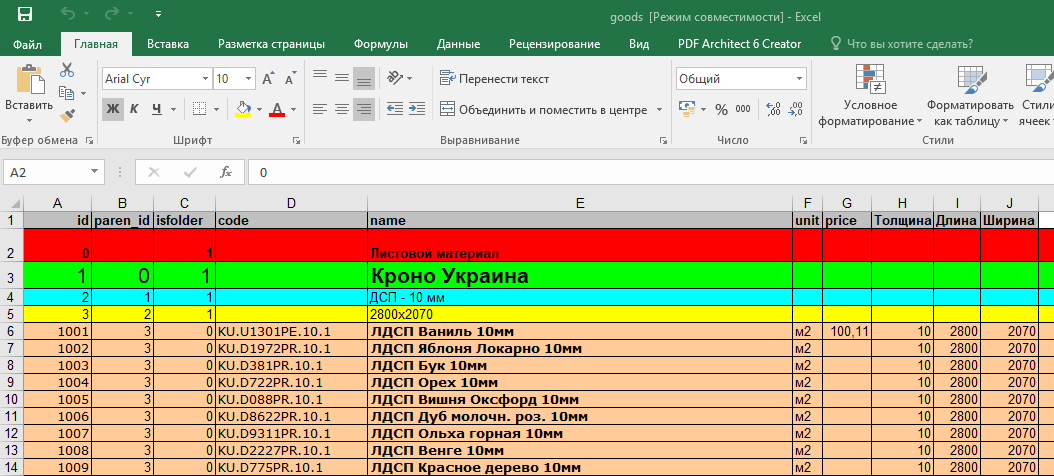1054x476 pixels.
Task: Click the Save icon in title bar
Action: point(24,13)
